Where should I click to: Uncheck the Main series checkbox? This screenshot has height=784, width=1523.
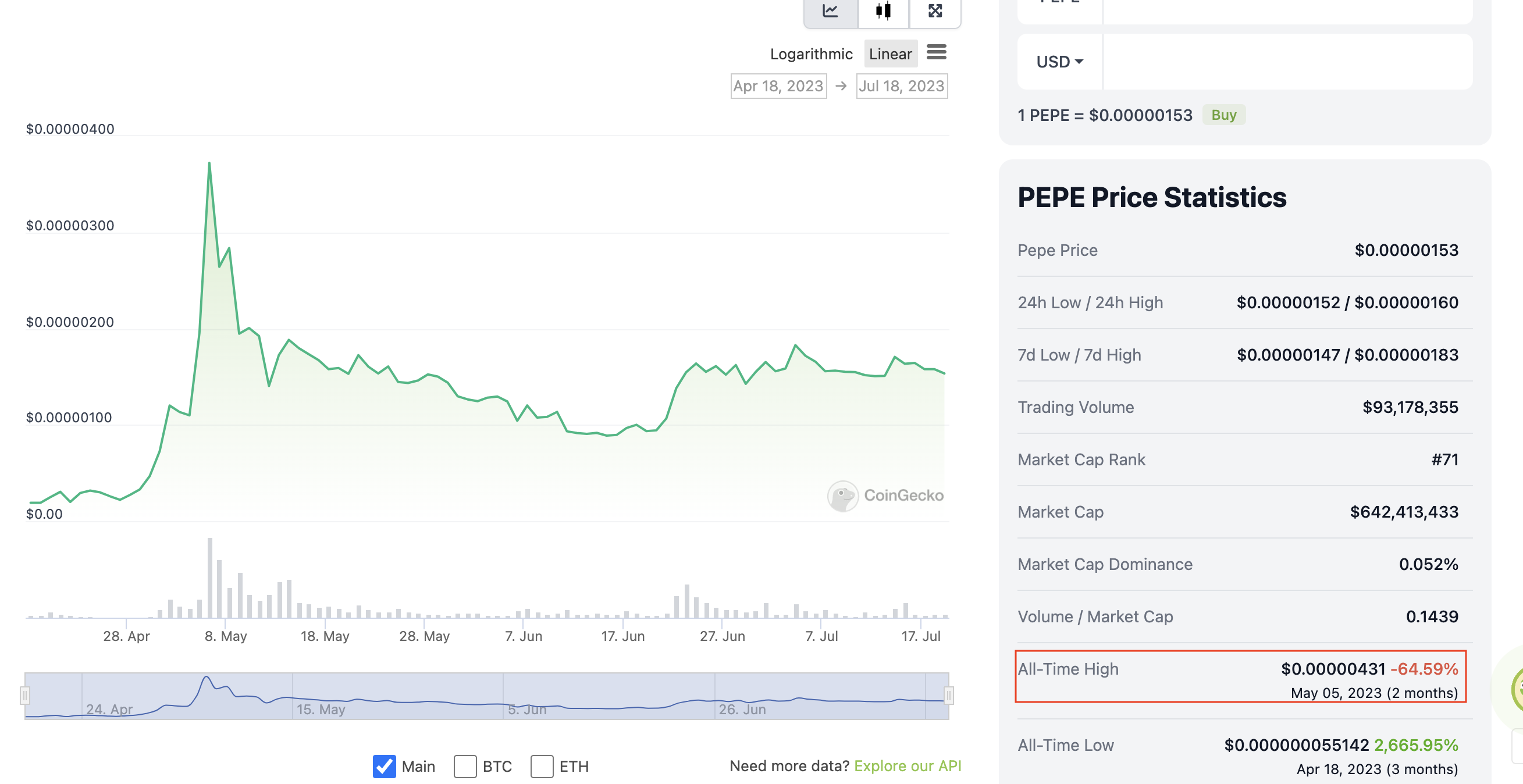[x=385, y=767]
